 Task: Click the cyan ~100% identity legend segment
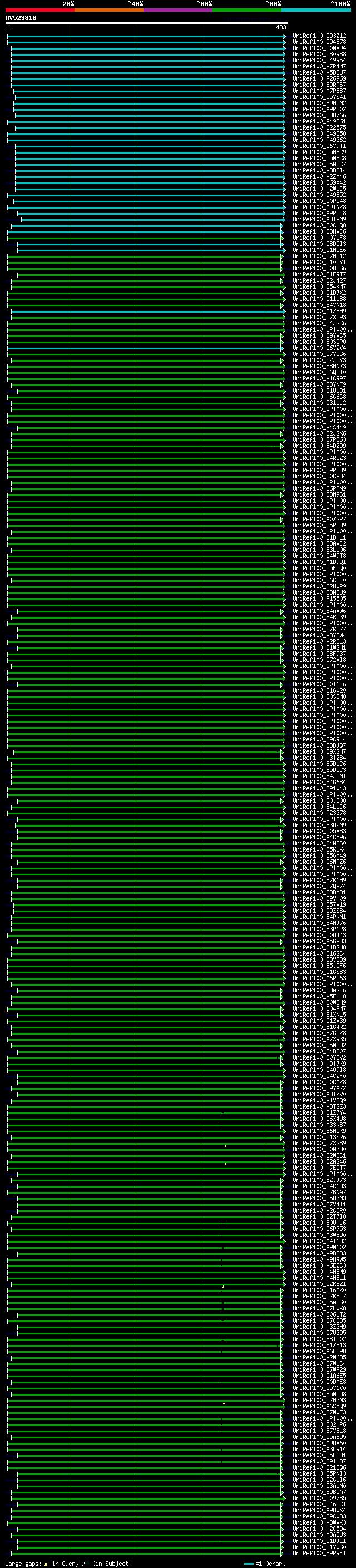316,10
